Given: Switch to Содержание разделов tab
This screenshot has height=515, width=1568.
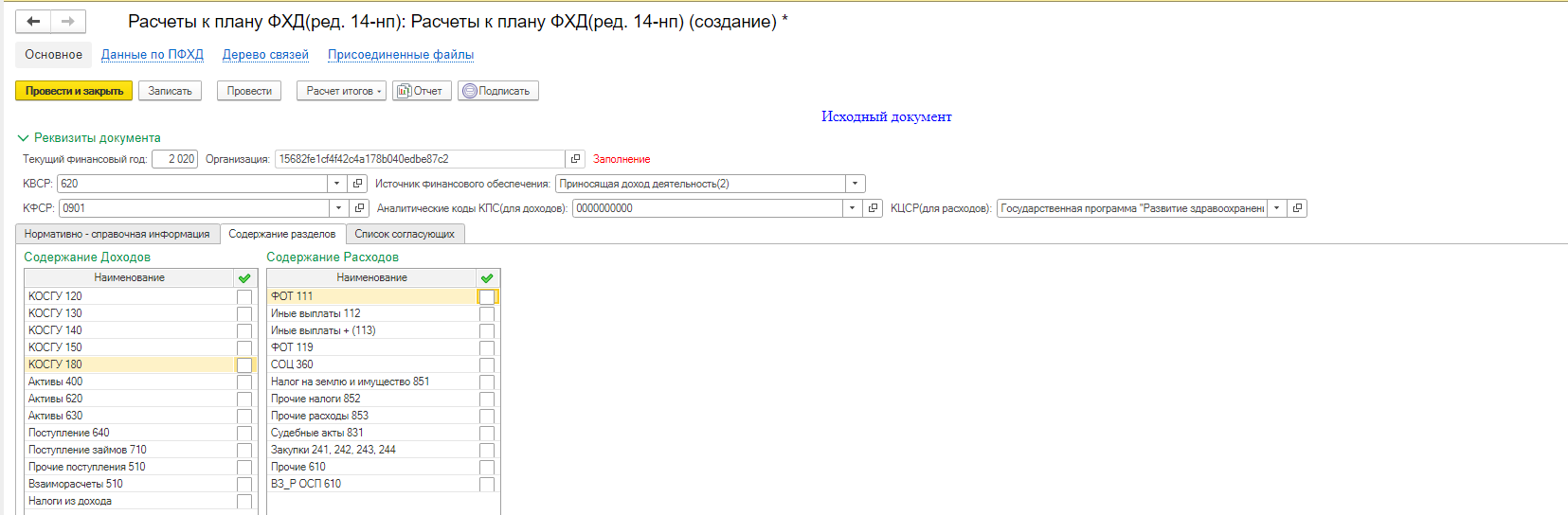Looking at the screenshot, I should [x=282, y=234].
